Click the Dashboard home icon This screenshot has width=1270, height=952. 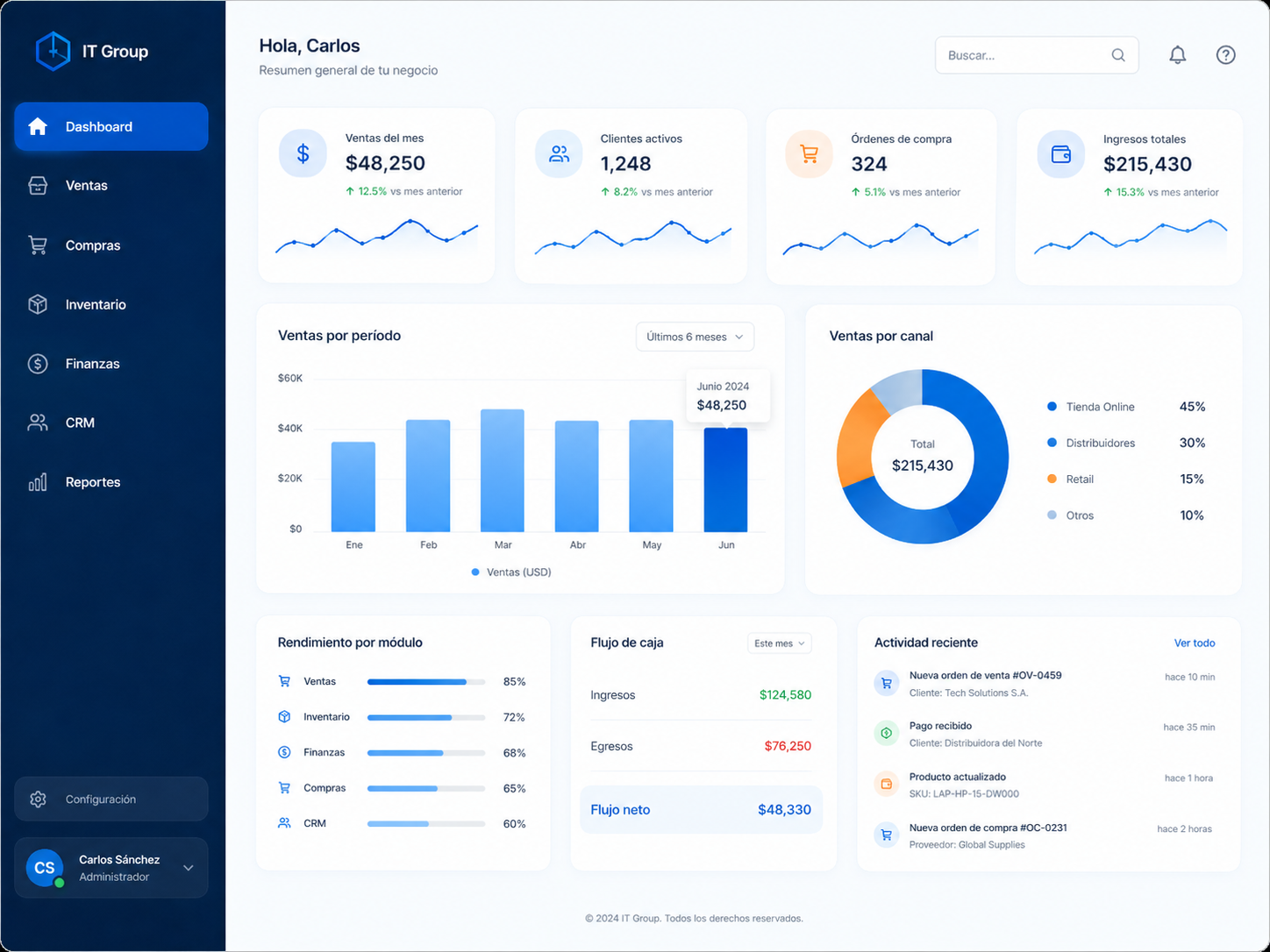coord(38,126)
